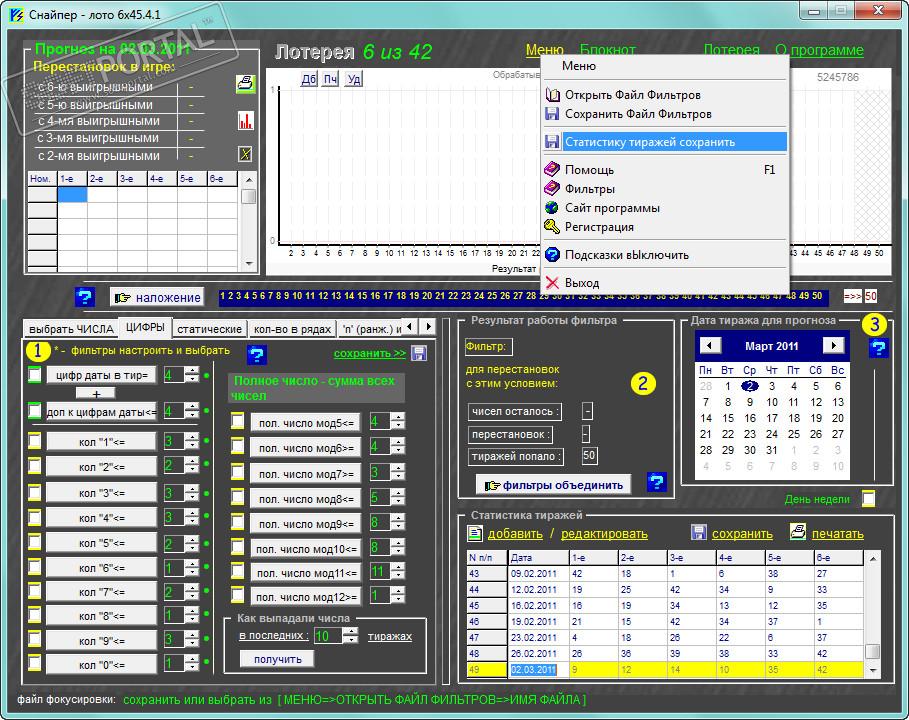909x720 pixels.
Task: Tick checkbox for пол. число мод12>=
Action: point(238,594)
